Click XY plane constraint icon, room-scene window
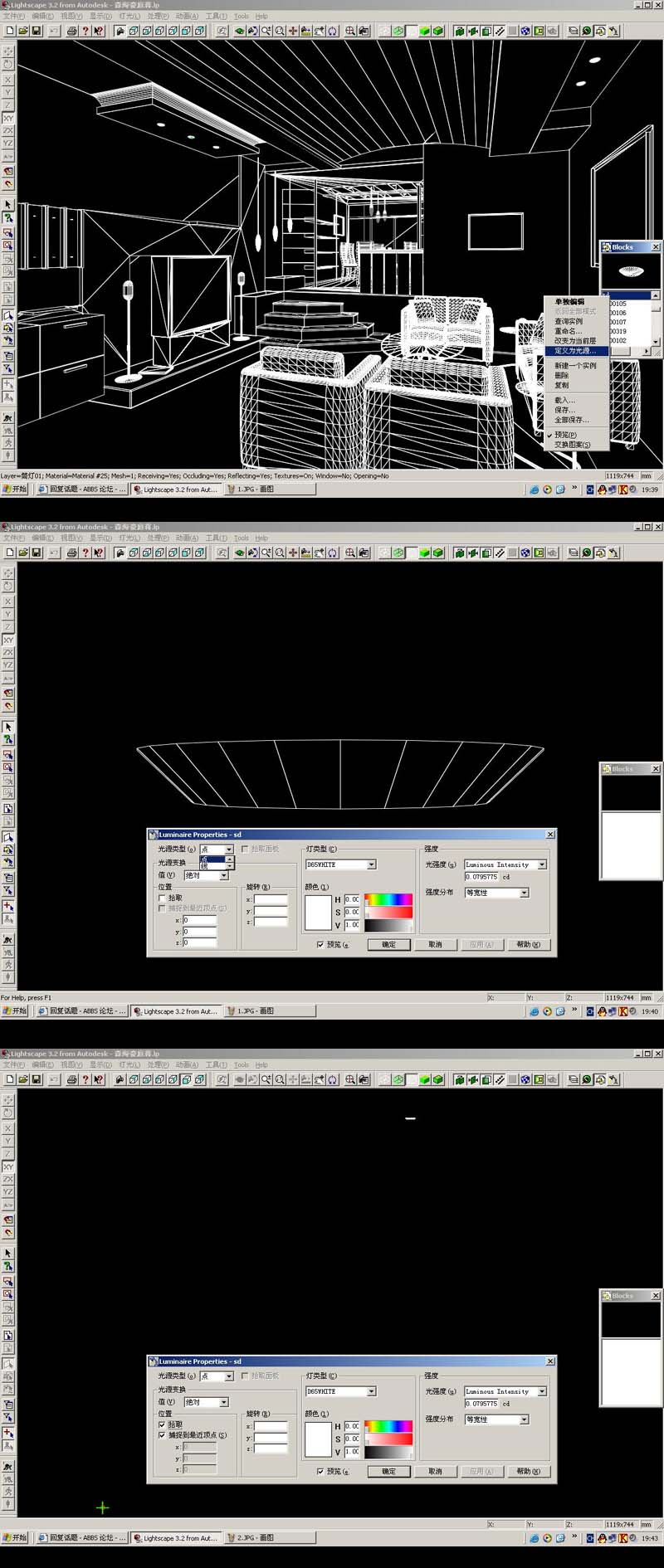664x1568 pixels. [x=8, y=118]
